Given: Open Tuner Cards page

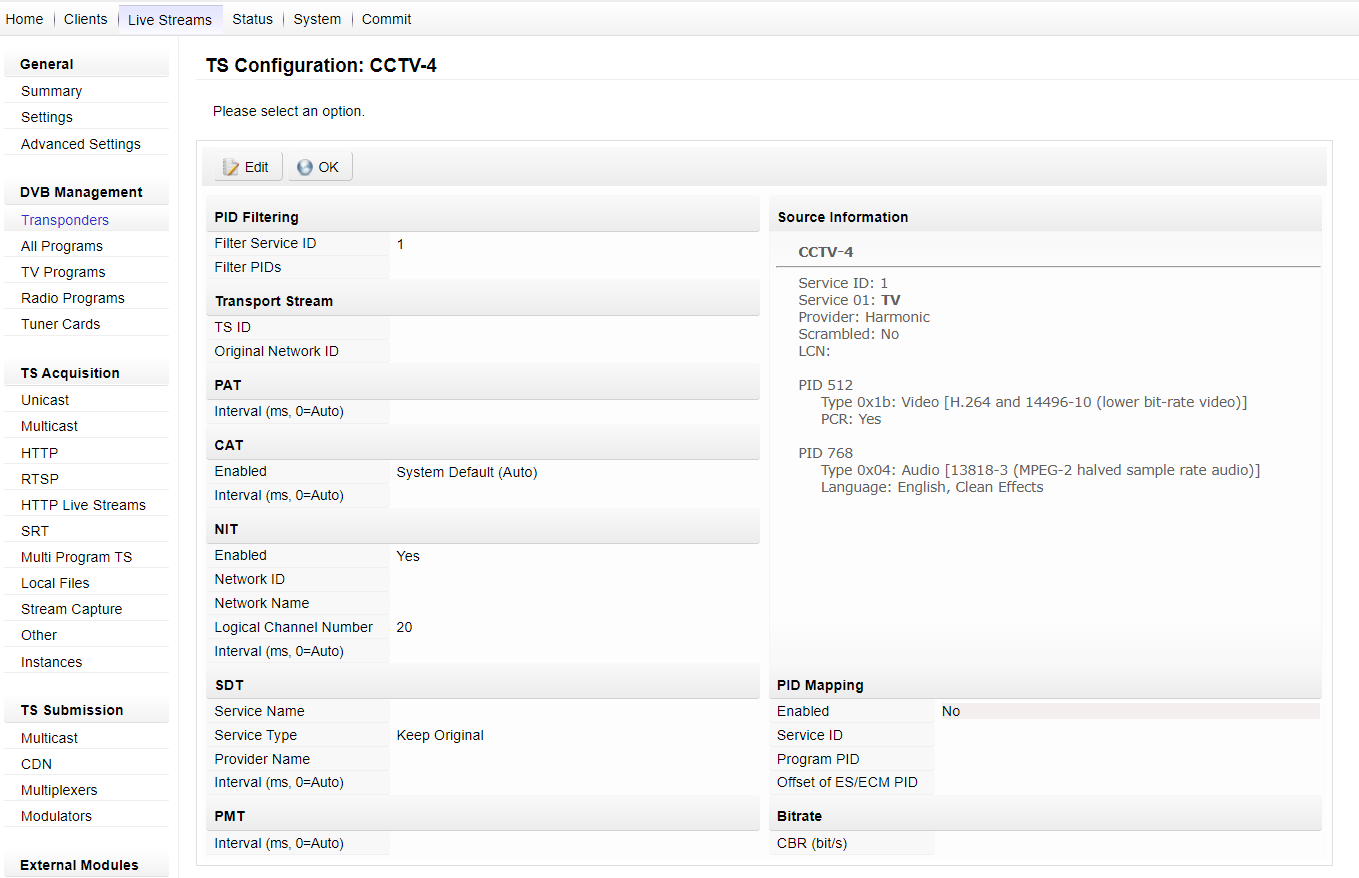Looking at the screenshot, I should coord(60,324).
